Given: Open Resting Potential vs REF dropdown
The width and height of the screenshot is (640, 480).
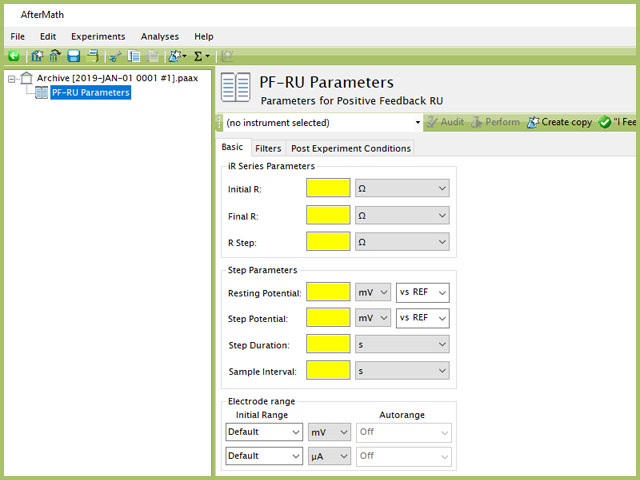Looking at the screenshot, I should click(x=422, y=293).
